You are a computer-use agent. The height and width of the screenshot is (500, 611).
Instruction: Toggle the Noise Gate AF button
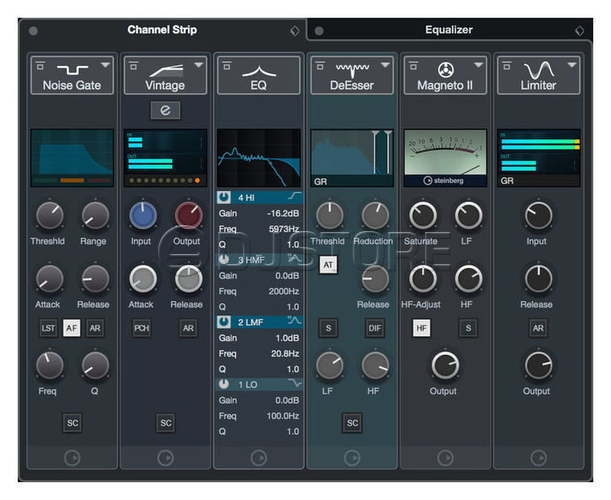point(72,328)
